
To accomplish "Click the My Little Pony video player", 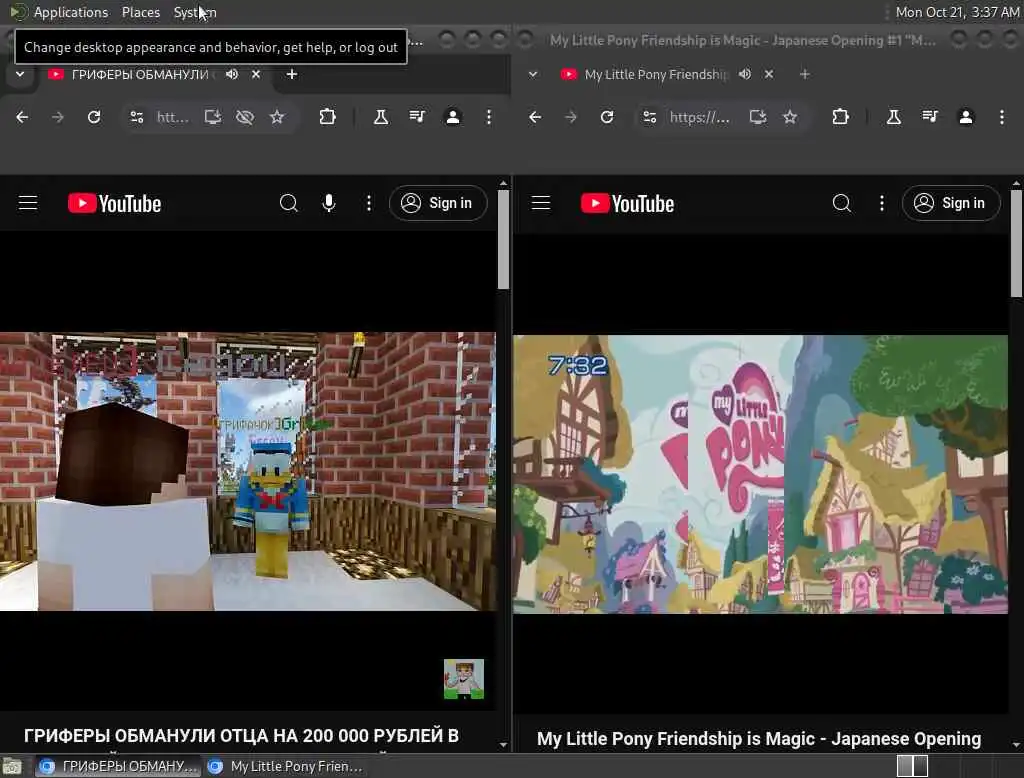I will coord(760,474).
